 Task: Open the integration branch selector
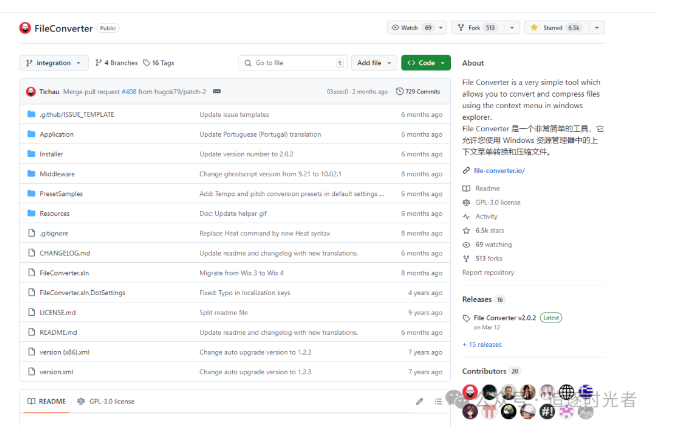pos(54,63)
